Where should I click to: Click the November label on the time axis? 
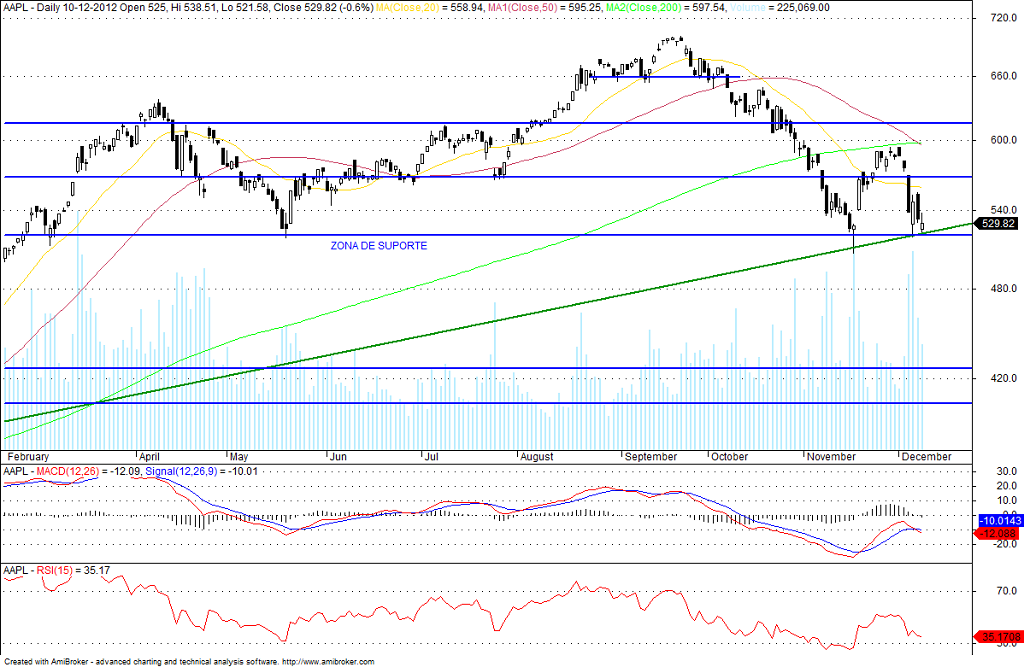[831, 457]
